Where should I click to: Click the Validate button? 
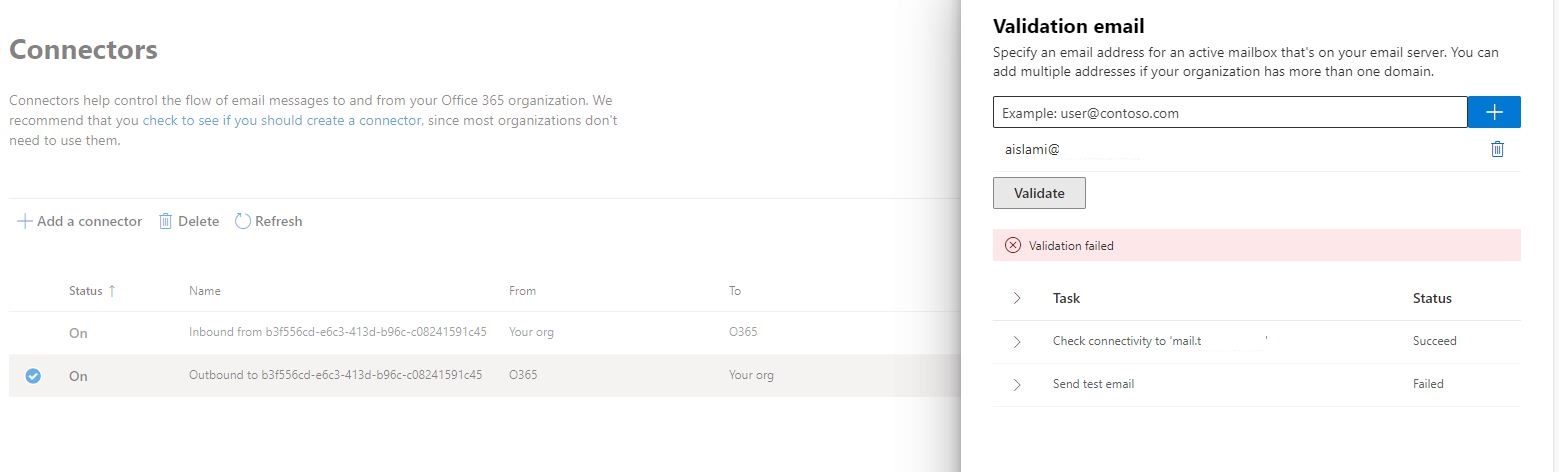(1039, 193)
